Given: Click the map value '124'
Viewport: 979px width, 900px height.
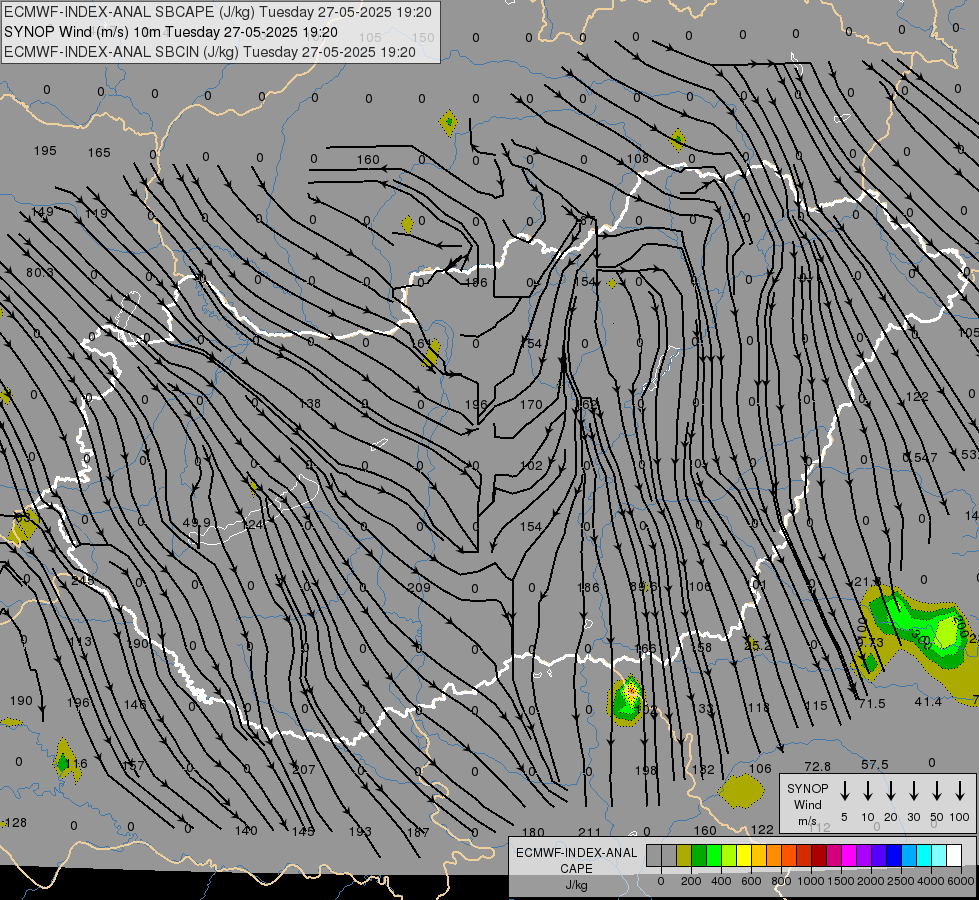Looking at the screenshot, I should [252, 524].
